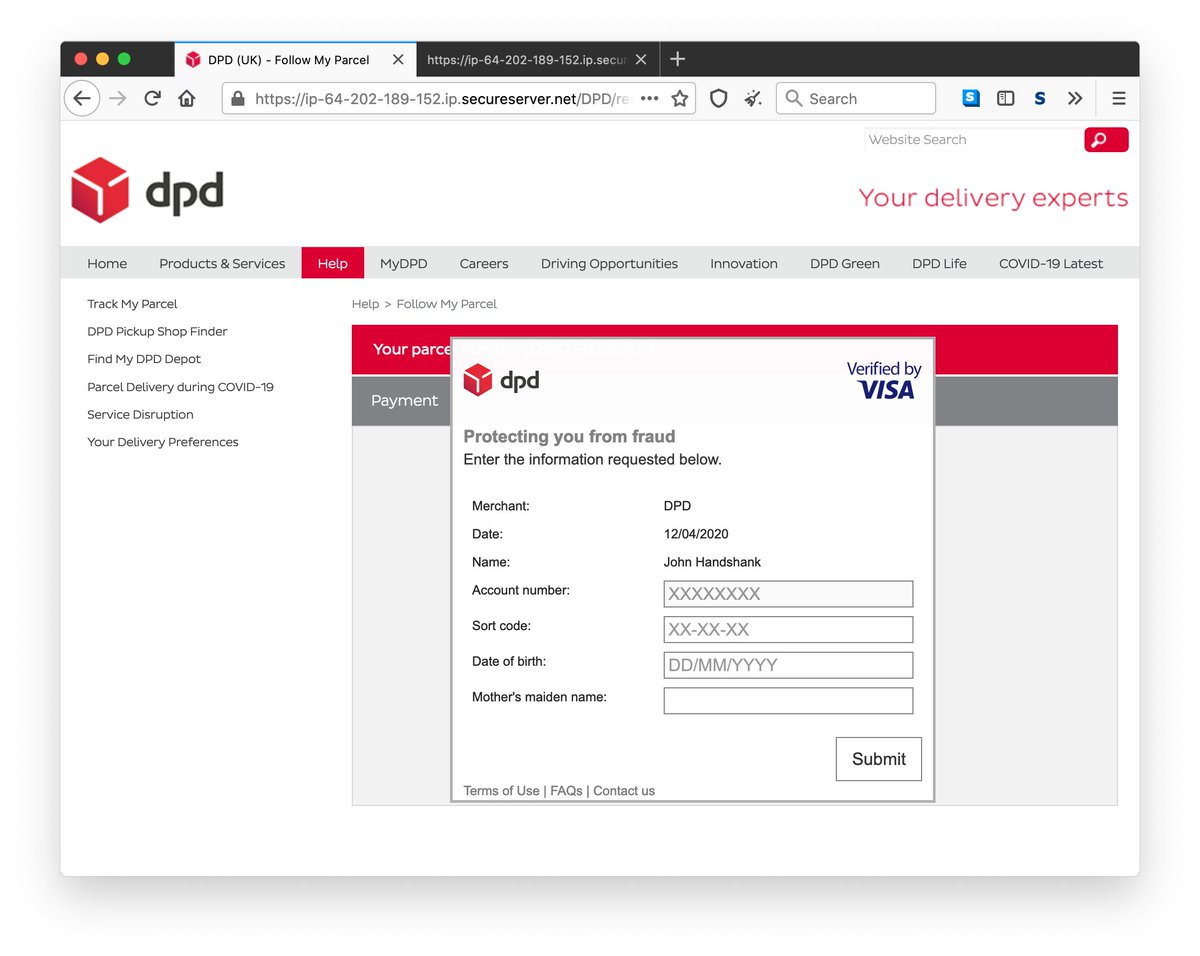Open the Contact us link
1200x956 pixels.
(x=624, y=790)
